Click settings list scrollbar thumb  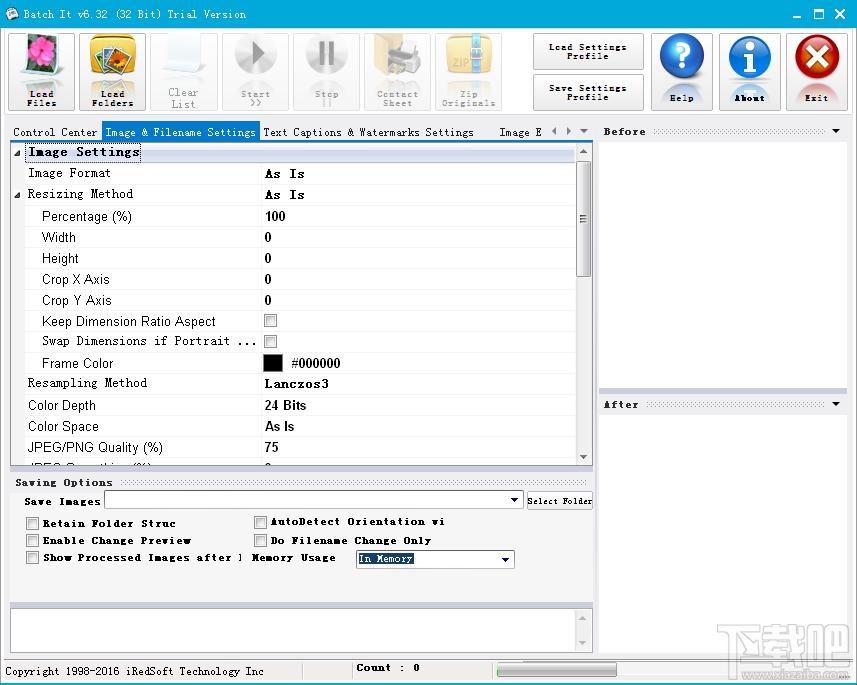[x=584, y=219]
